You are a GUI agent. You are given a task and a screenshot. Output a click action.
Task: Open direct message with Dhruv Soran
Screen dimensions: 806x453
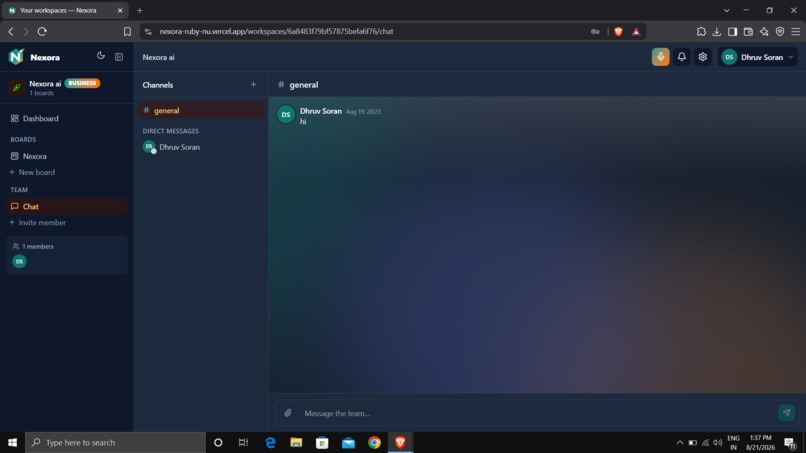point(201,147)
